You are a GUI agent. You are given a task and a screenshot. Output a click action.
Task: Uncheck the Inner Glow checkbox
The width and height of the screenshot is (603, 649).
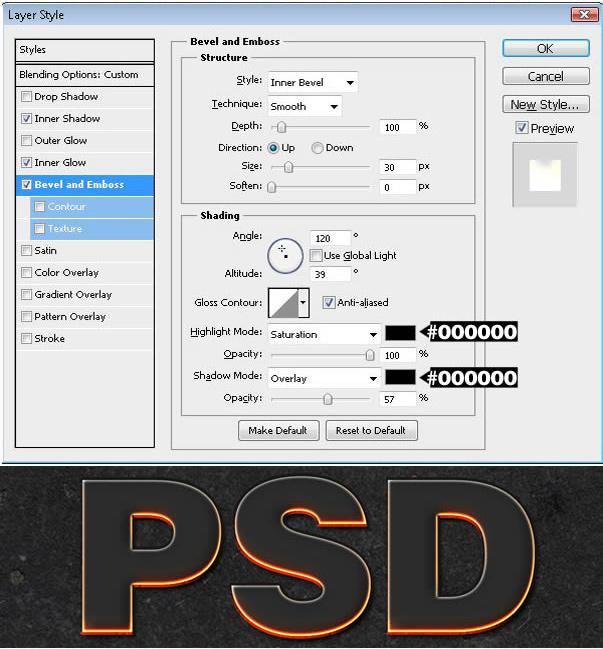click(x=26, y=162)
